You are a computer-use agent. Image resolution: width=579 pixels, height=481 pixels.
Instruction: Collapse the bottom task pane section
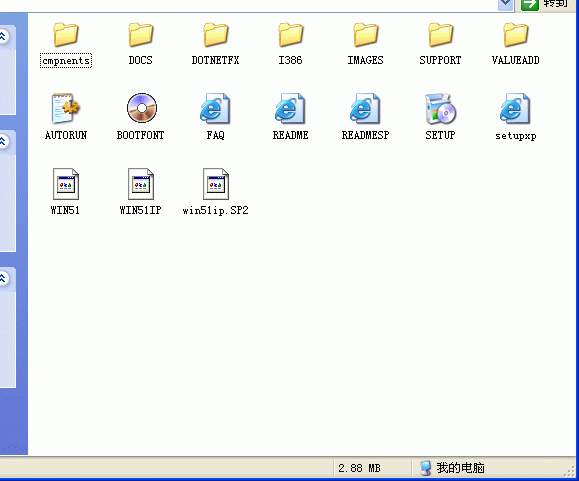[3, 278]
